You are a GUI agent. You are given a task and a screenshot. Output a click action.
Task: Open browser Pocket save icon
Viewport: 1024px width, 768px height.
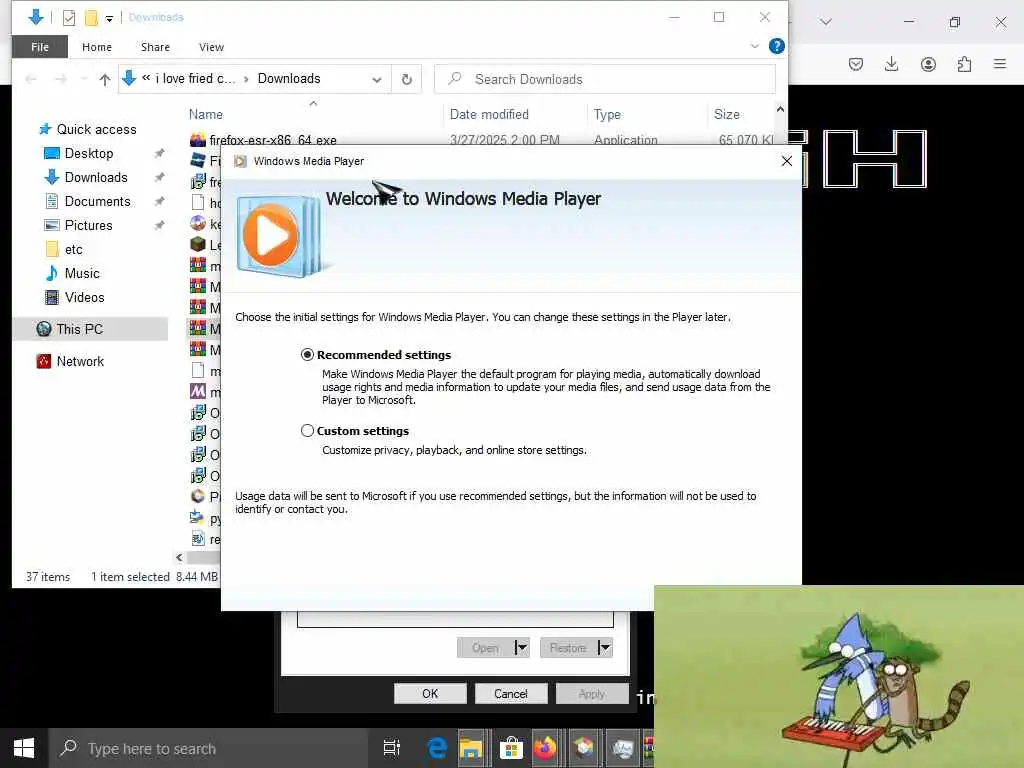[856, 64]
